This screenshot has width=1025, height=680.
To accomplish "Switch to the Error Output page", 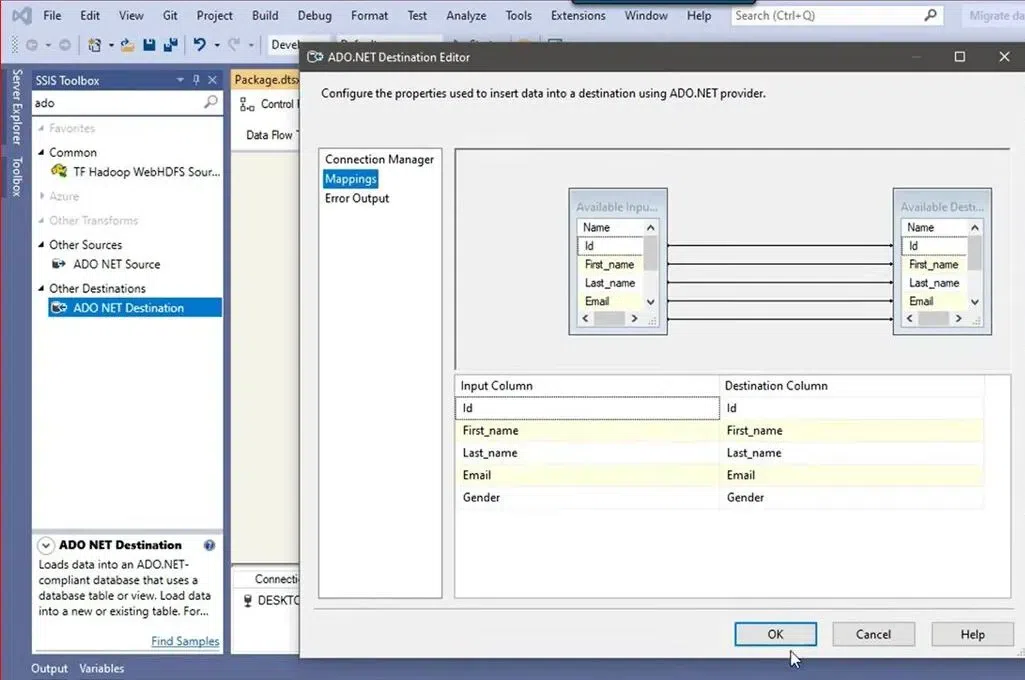I will [357, 198].
